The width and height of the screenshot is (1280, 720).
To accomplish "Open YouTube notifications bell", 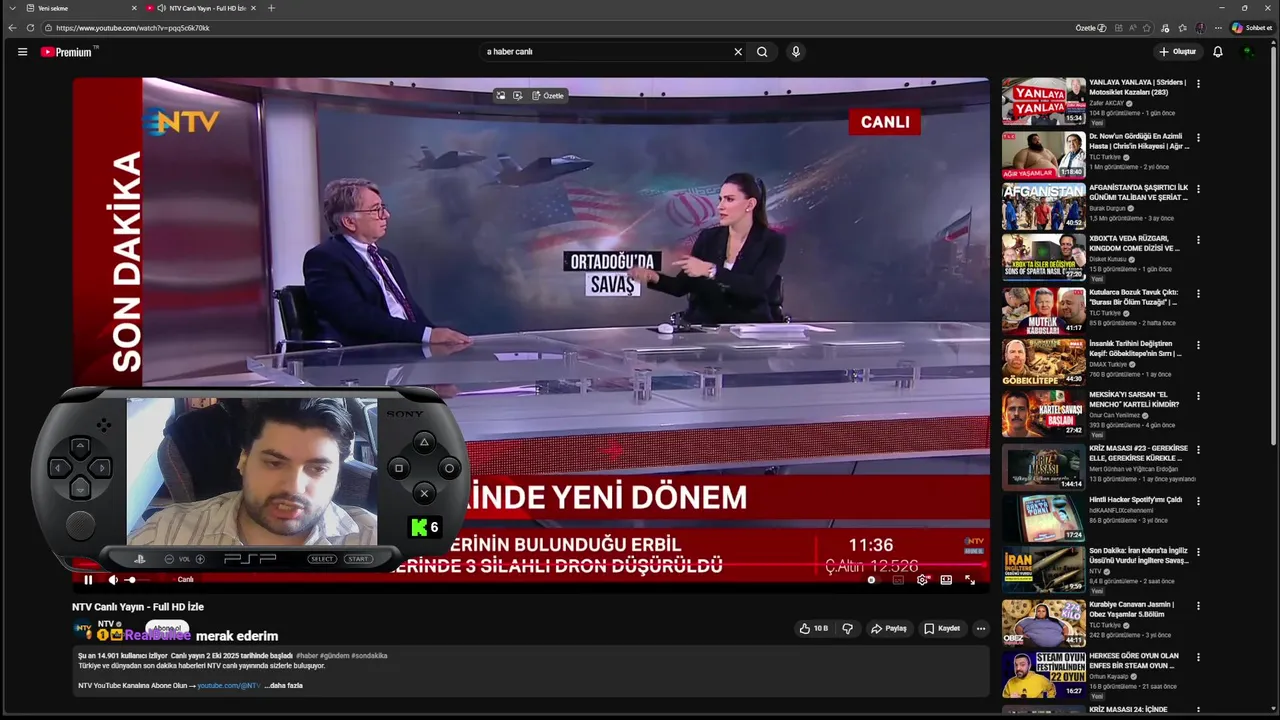I will pos(1218,52).
